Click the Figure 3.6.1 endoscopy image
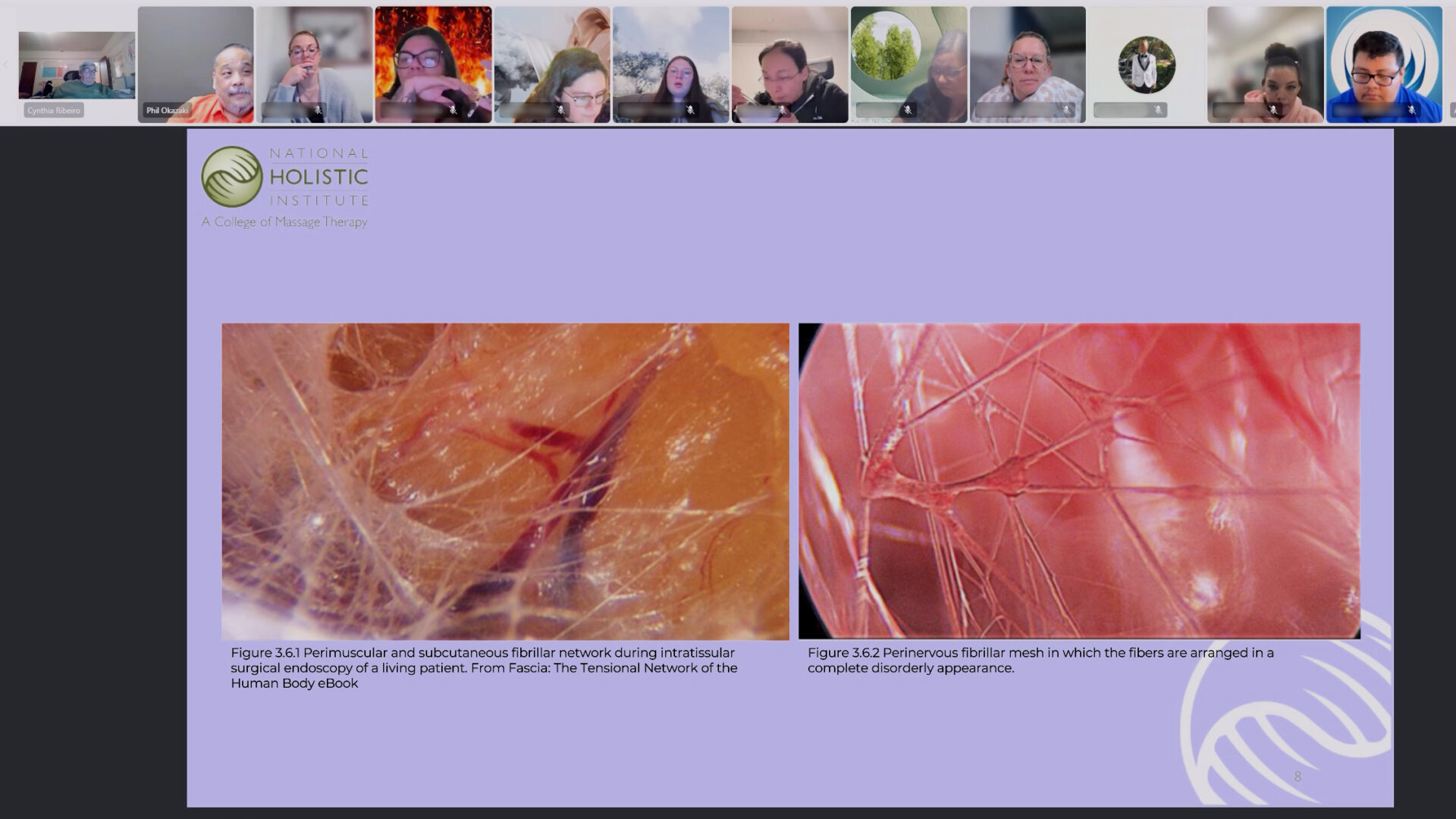Image resolution: width=1456 pixels, height=819 pixels. click(505, 482)
